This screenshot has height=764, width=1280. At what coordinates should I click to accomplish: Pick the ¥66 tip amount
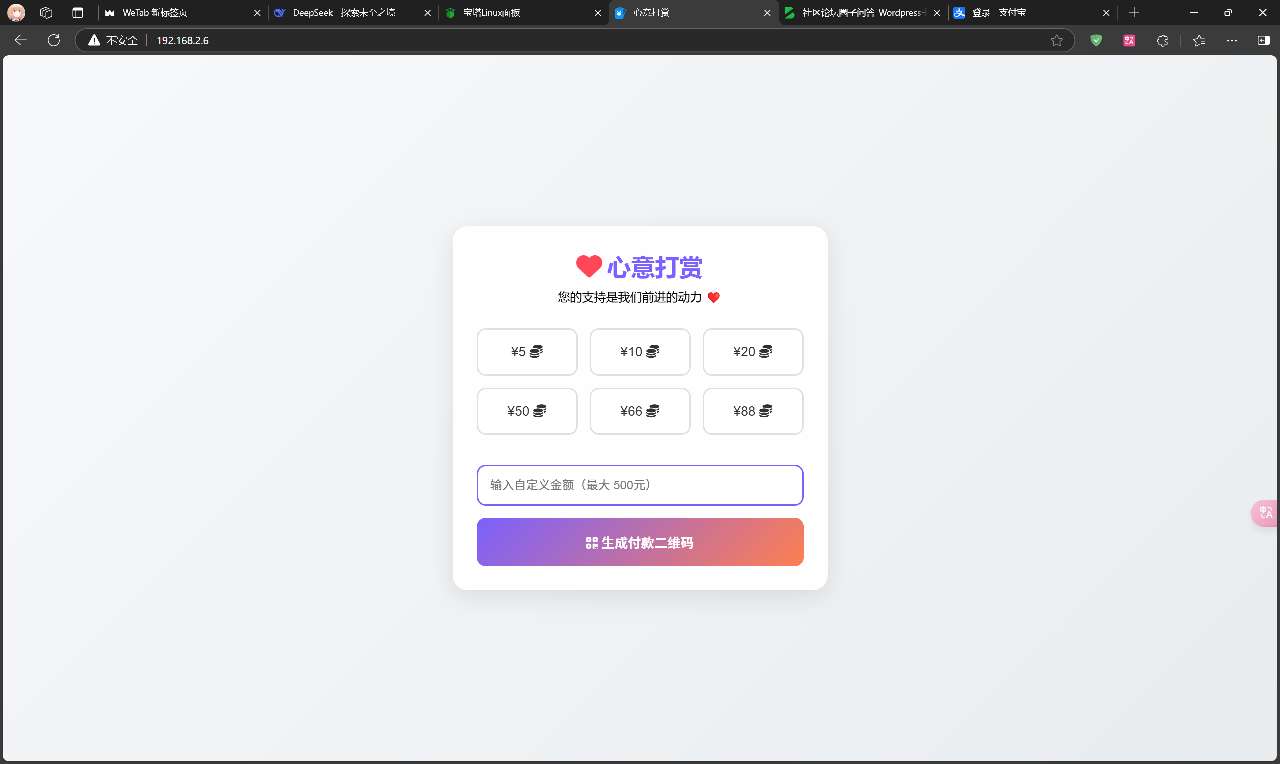click(640, 411)
